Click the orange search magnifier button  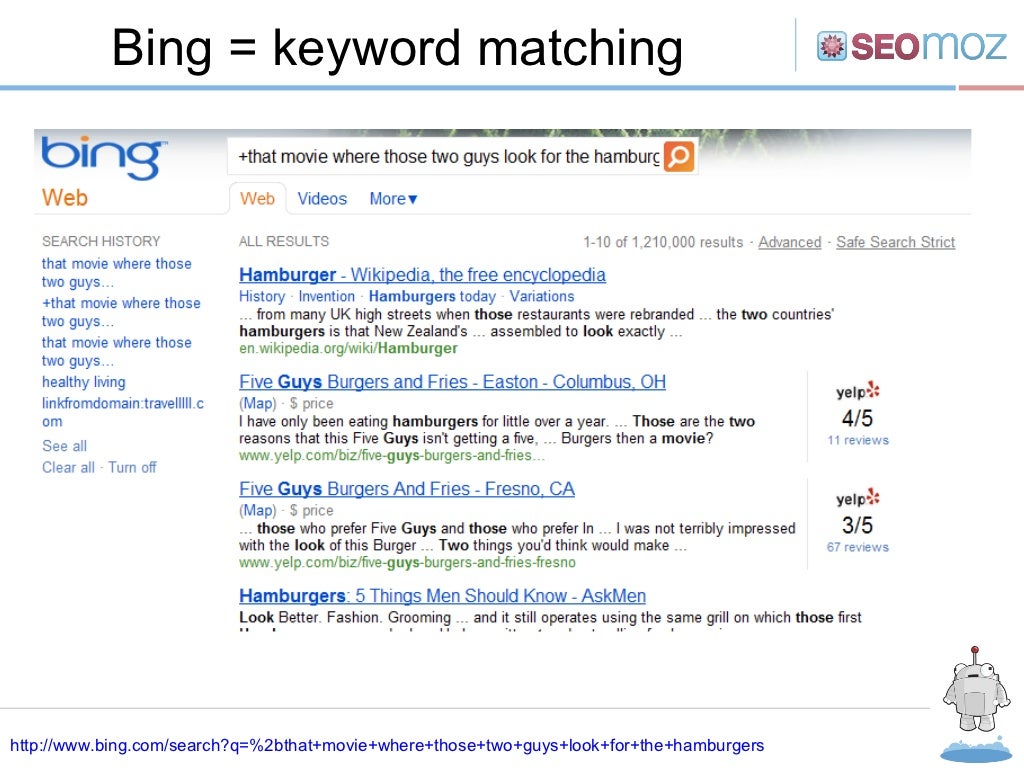tap(679, 156)
